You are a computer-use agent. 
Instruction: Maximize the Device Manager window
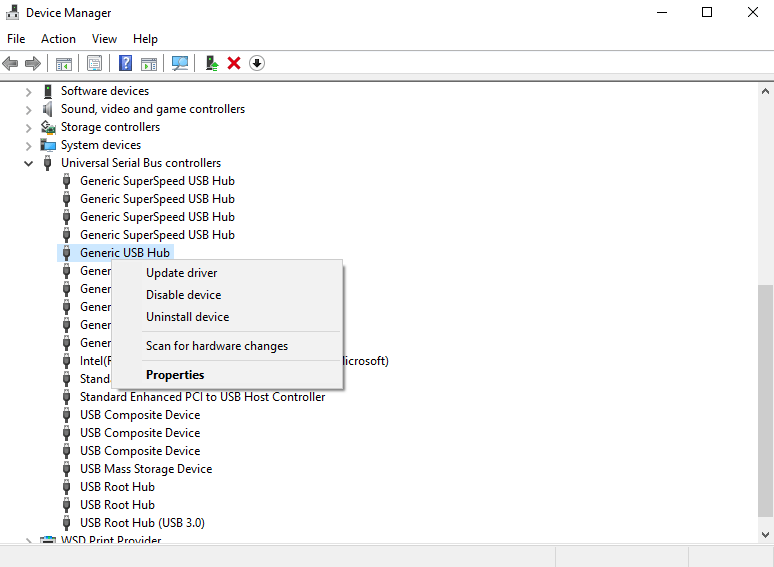(x=707, y=12)
